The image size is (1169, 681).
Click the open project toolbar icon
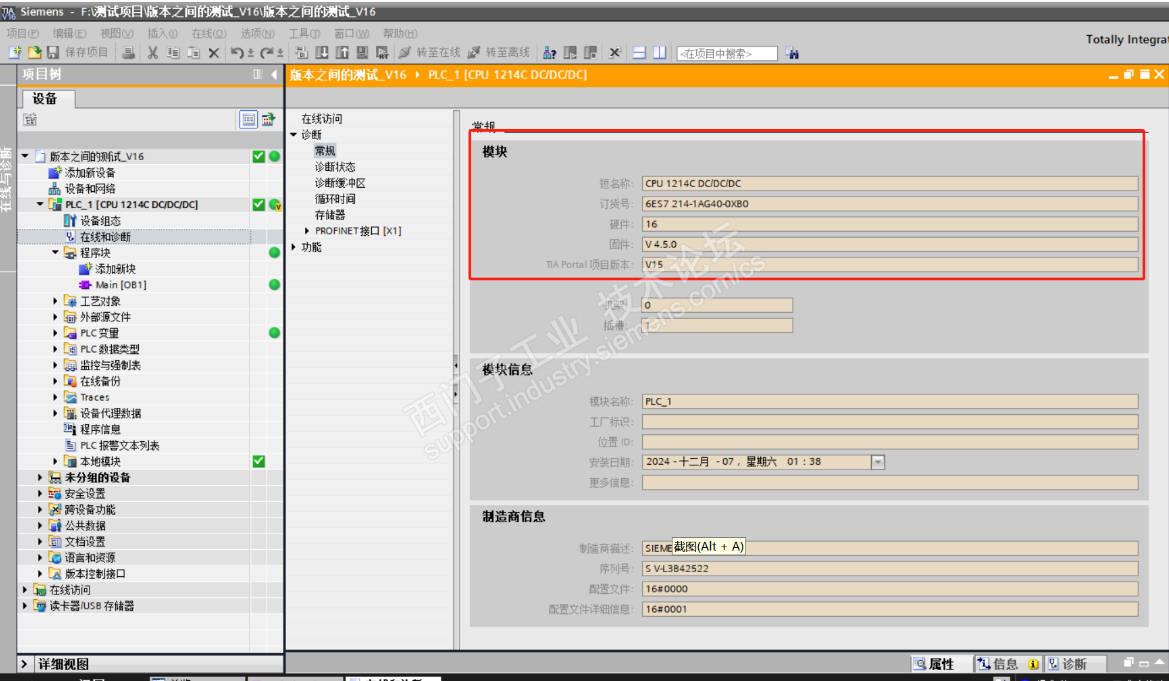[x=34, y=52]
